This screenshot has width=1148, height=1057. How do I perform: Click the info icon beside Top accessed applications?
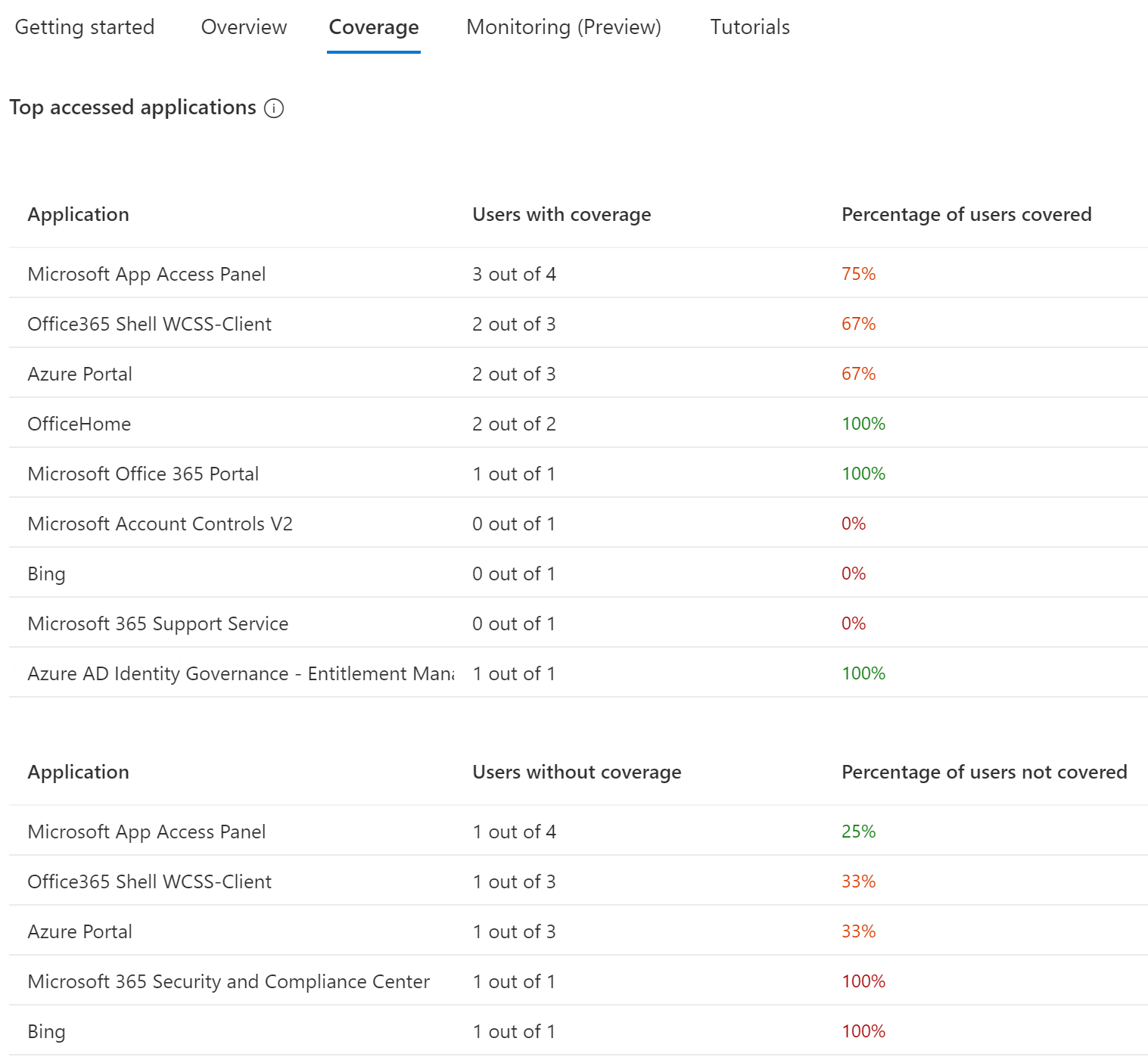[274, 109]
